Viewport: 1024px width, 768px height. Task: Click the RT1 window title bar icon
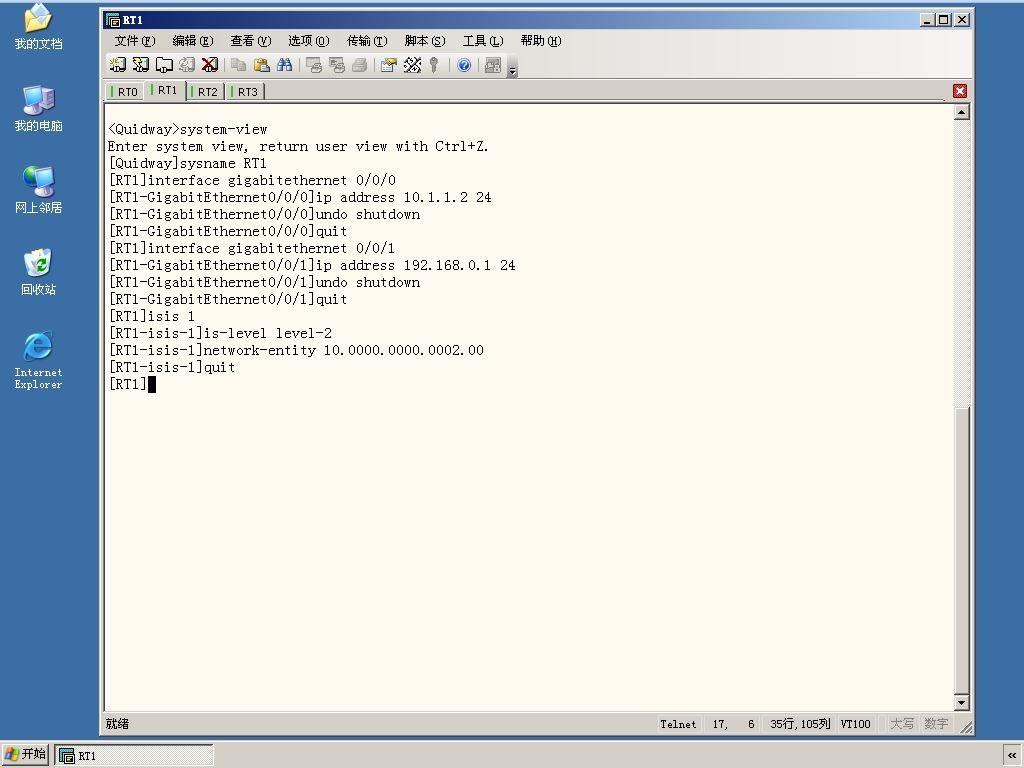point(112,20)
